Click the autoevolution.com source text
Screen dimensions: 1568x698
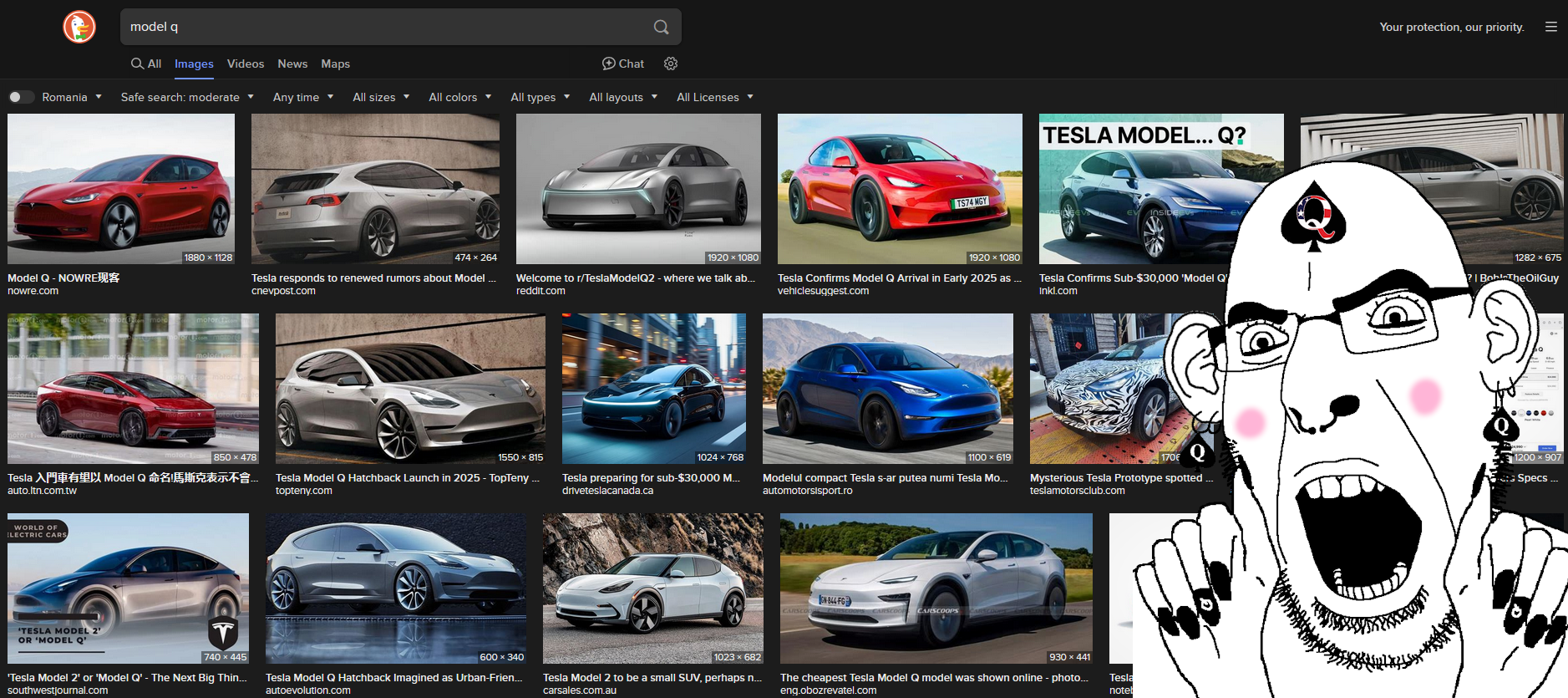click(x=308, y=690)
